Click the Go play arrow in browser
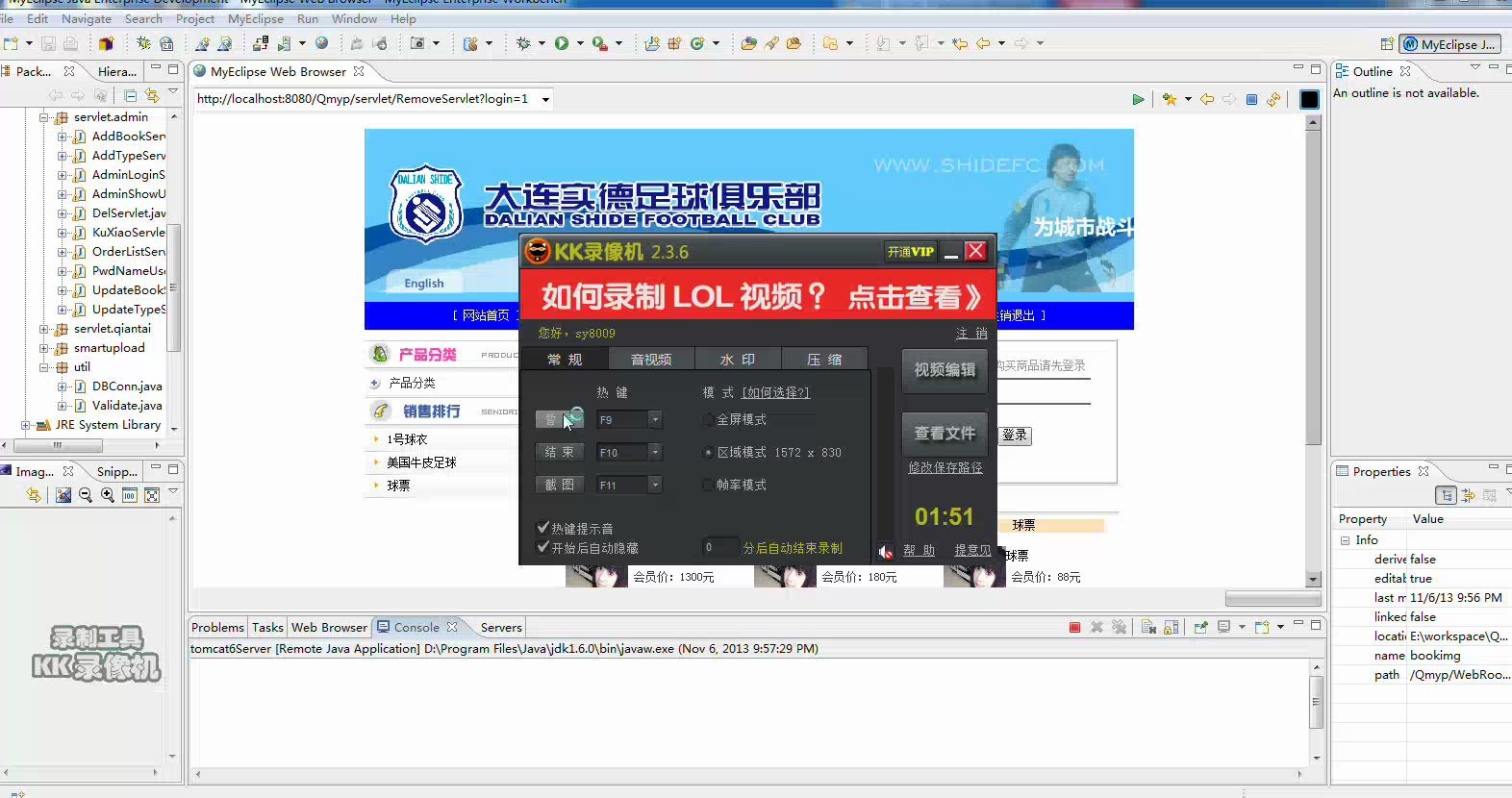Image resolution: width=1512 pixels, height=798 pixels. (x=1139, y=99)
